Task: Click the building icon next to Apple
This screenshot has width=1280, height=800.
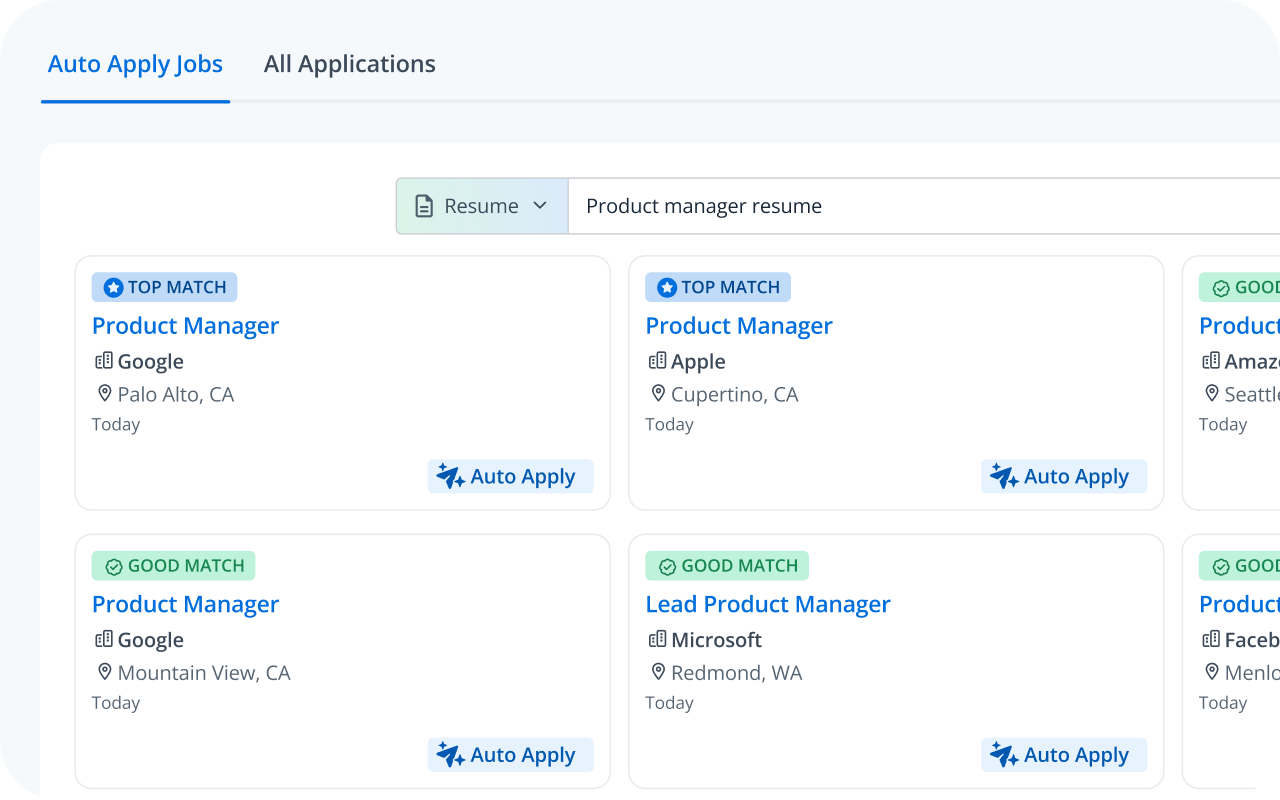Action: click(658, 361)
